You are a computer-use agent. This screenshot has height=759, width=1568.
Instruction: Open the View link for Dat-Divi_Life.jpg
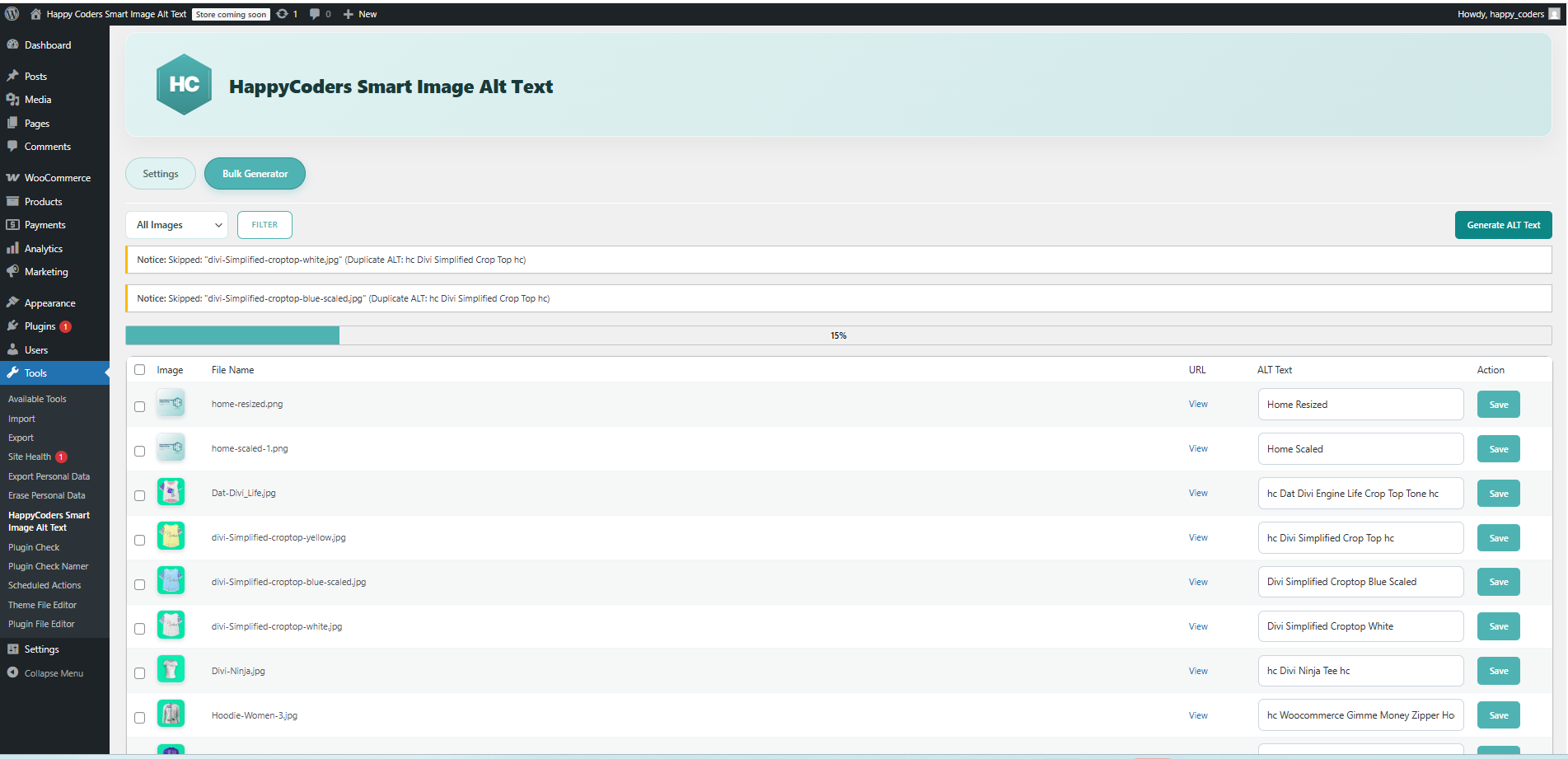[1197, 492]
